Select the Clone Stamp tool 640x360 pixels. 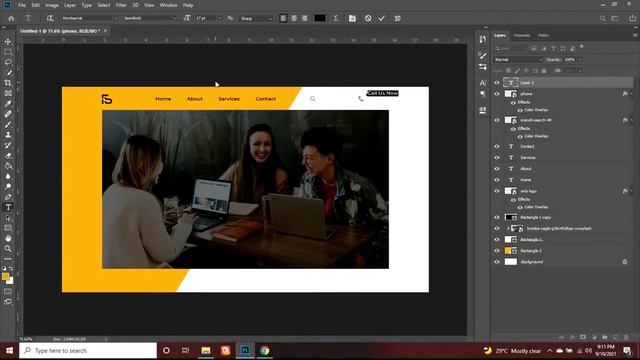8,135
